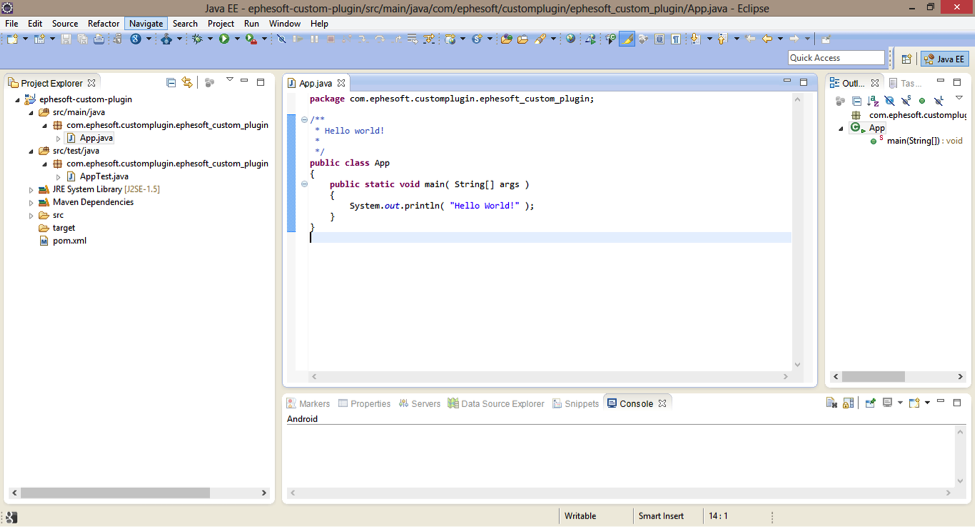This screenshot has width=975, height=527.
Task: Click the Next Annotation down-arrow icon
Action: tap(695, 39)
